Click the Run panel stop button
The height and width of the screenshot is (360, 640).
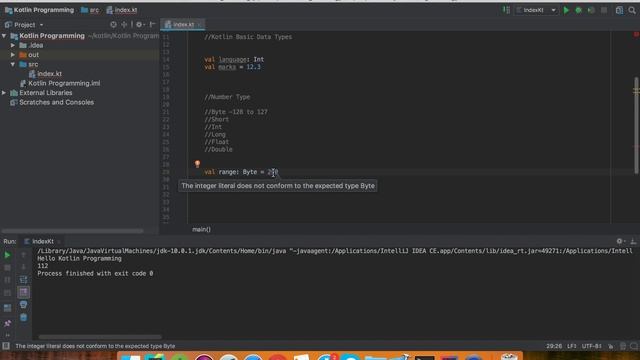7,268
